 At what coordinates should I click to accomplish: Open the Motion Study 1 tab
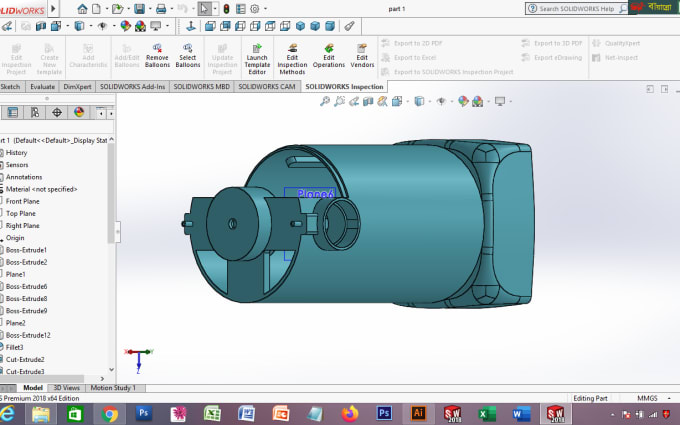[113, 388]
